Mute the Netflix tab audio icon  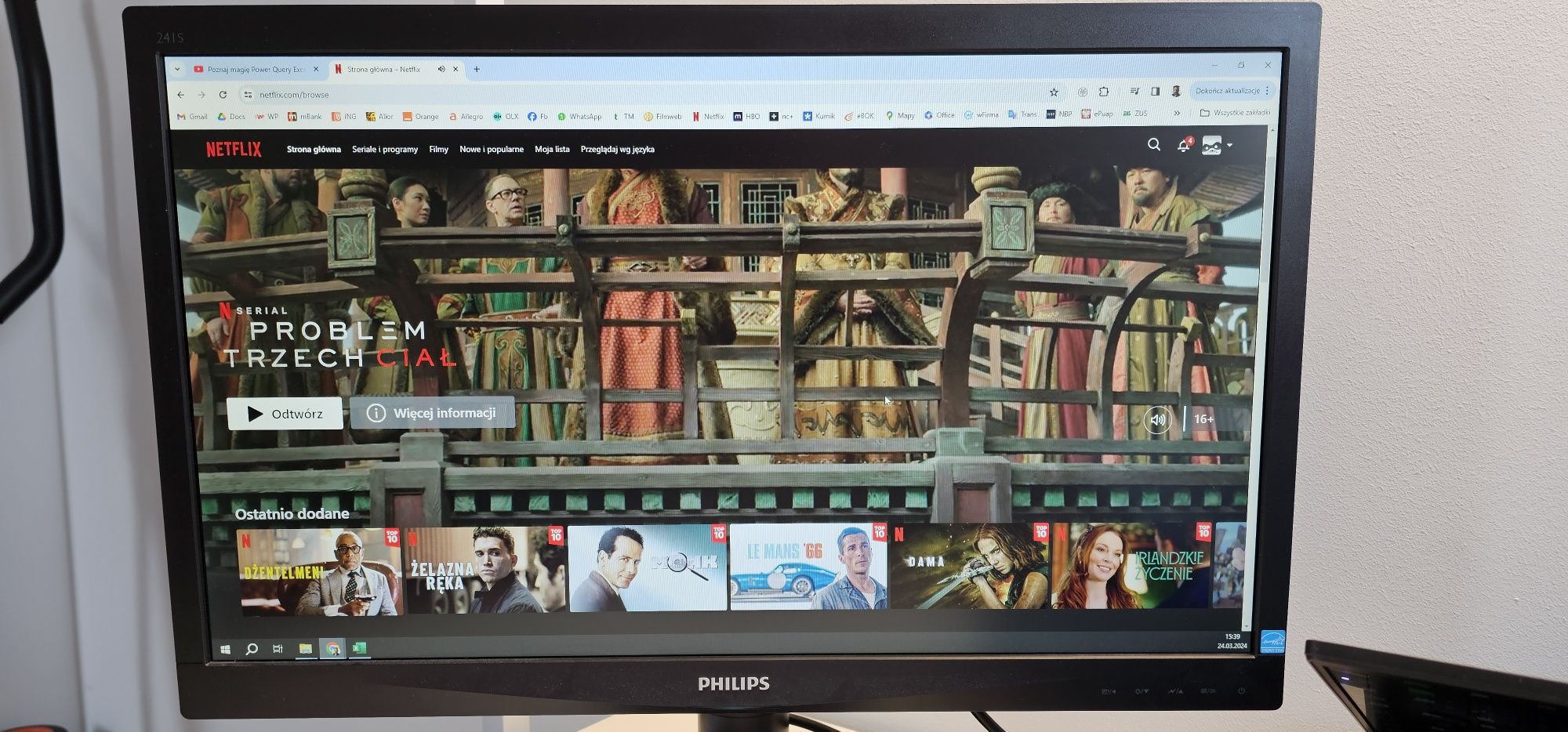tap(441, 69)
